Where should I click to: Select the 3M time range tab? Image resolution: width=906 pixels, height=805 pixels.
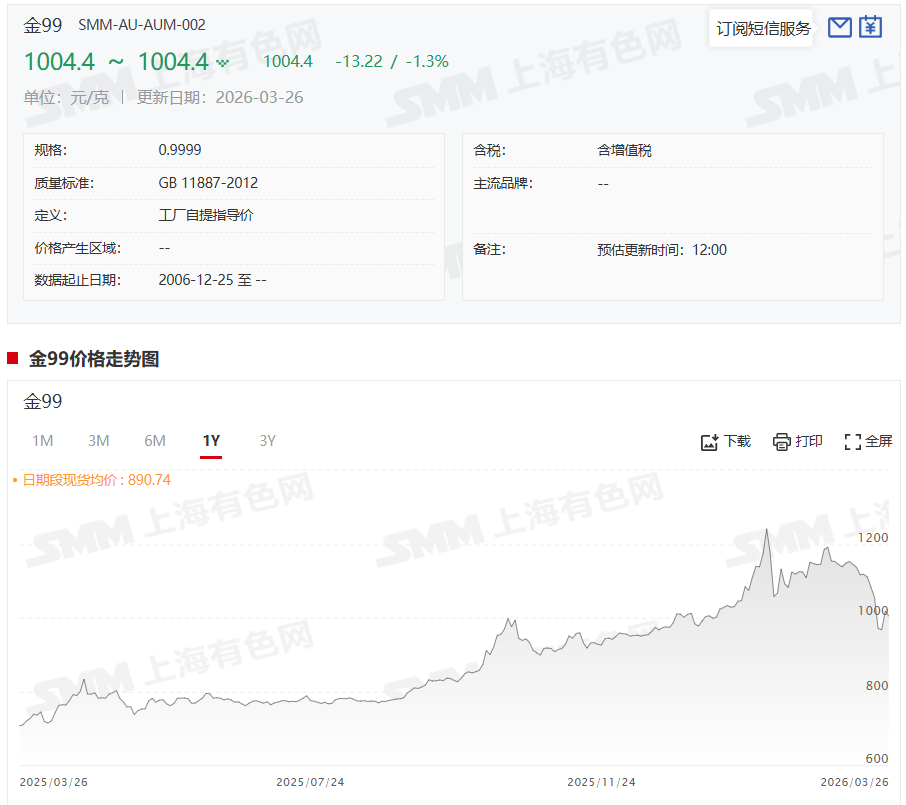point(98,441)
